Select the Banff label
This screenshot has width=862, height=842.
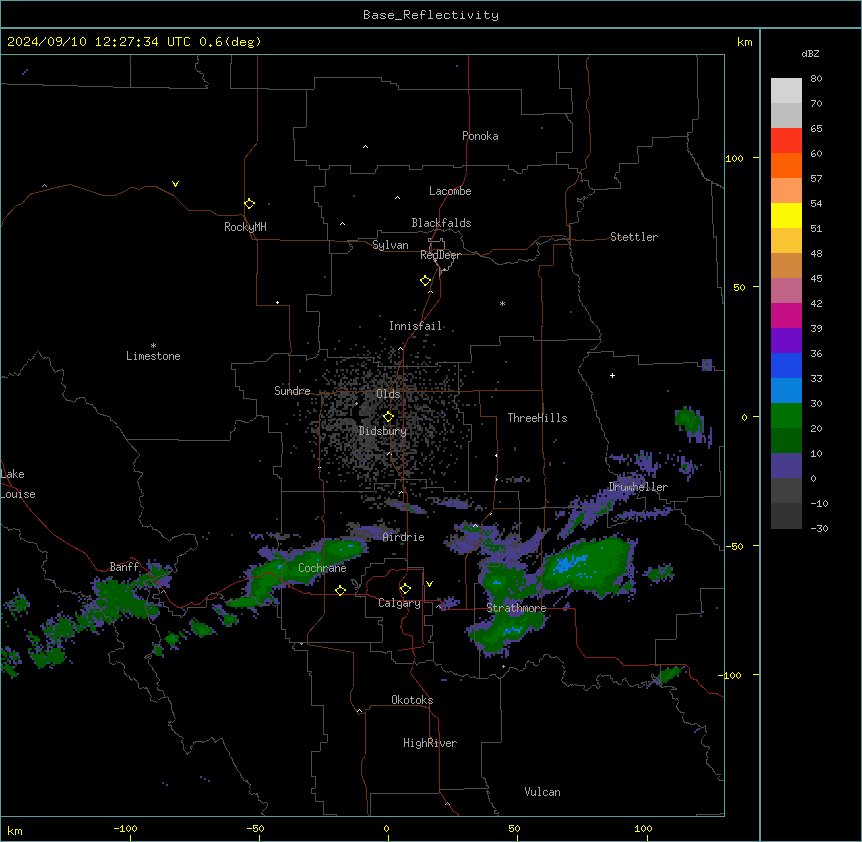124,567
